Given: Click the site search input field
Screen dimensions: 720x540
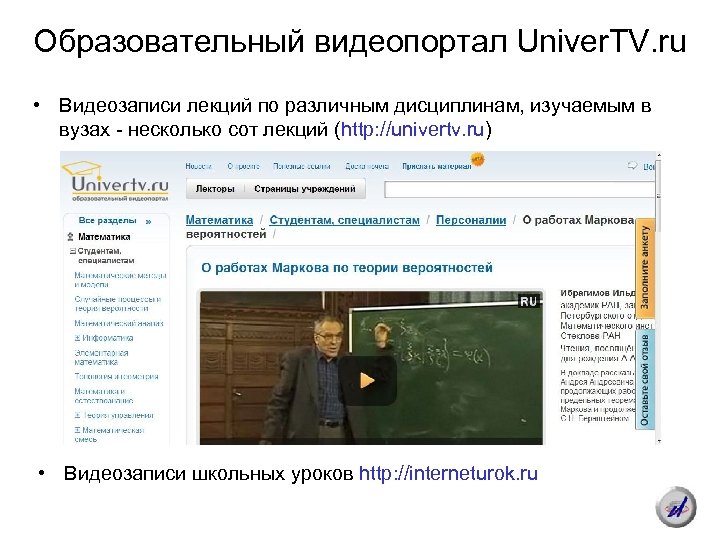Looking at the screenshot, I should 519,189.
